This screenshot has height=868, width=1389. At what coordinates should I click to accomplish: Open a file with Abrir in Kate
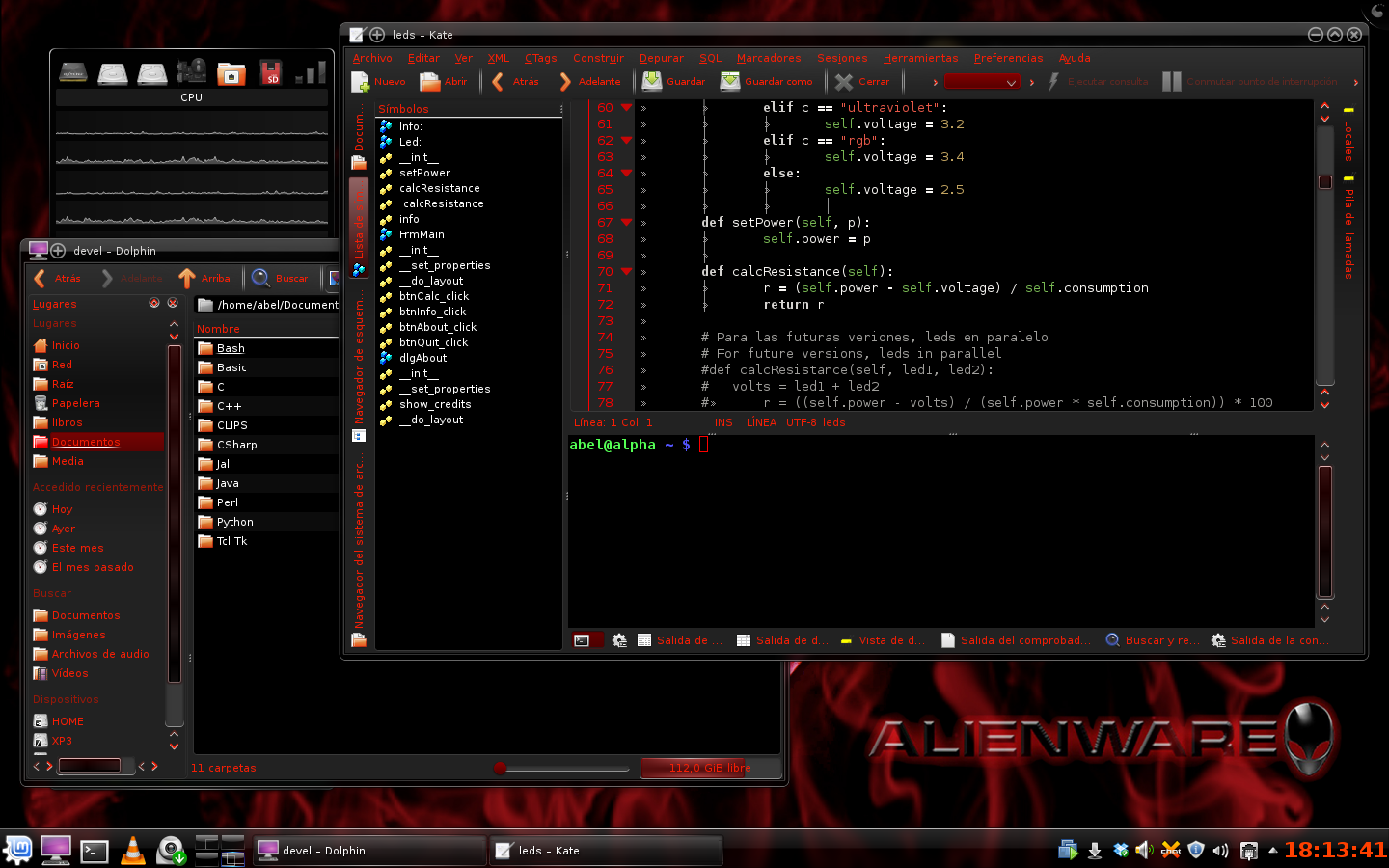tap(443, 82)
